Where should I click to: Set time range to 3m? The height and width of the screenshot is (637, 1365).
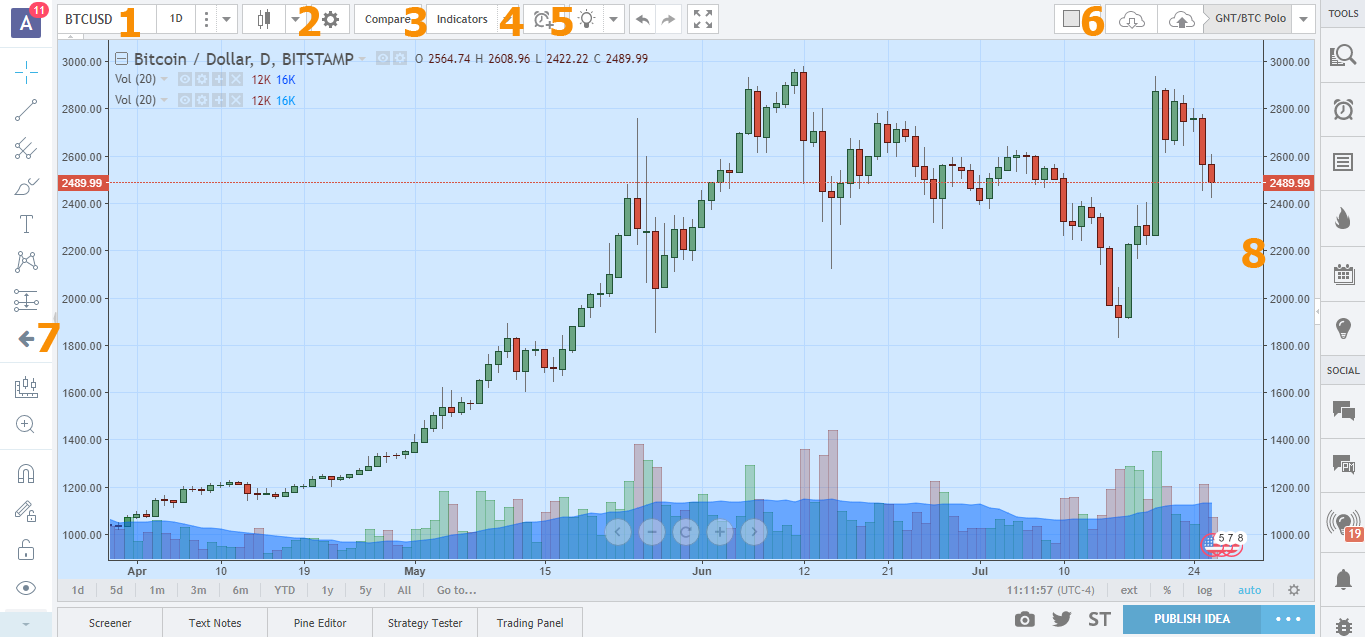point(198,590)
